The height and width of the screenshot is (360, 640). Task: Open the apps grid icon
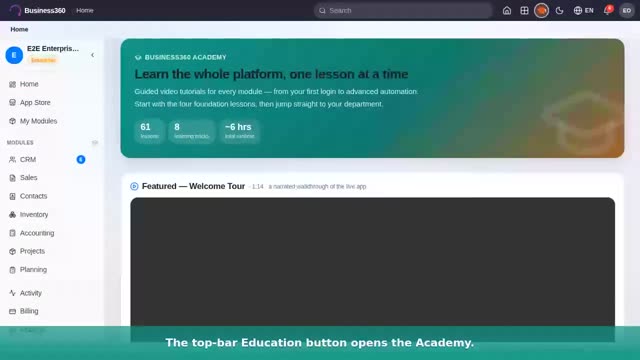coord(524,11)
